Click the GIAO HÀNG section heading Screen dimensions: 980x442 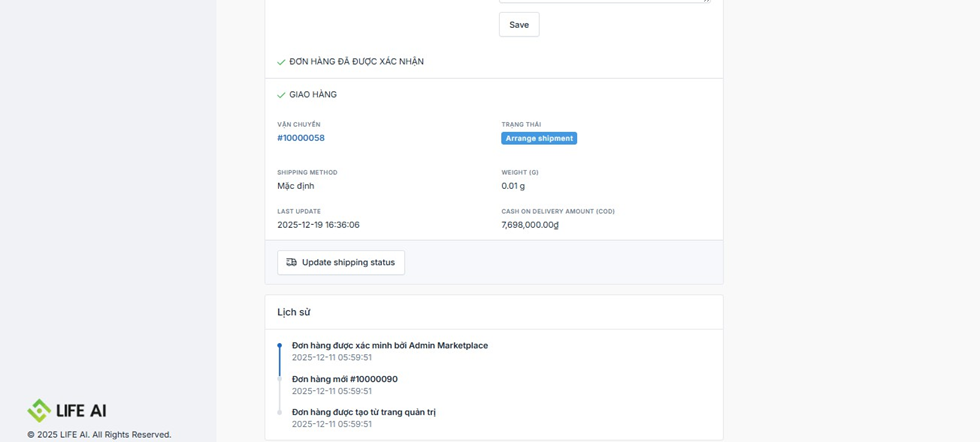(313, 95)
